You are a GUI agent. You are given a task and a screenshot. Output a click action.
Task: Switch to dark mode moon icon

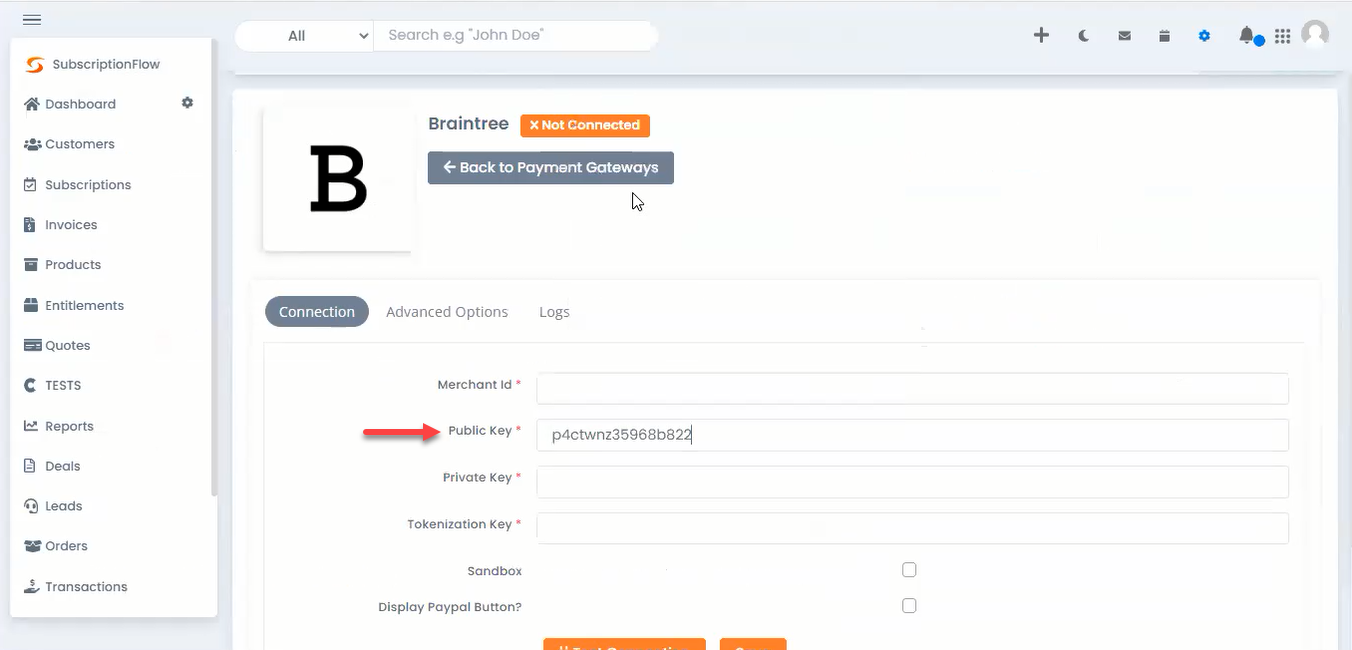point(1084,36)
